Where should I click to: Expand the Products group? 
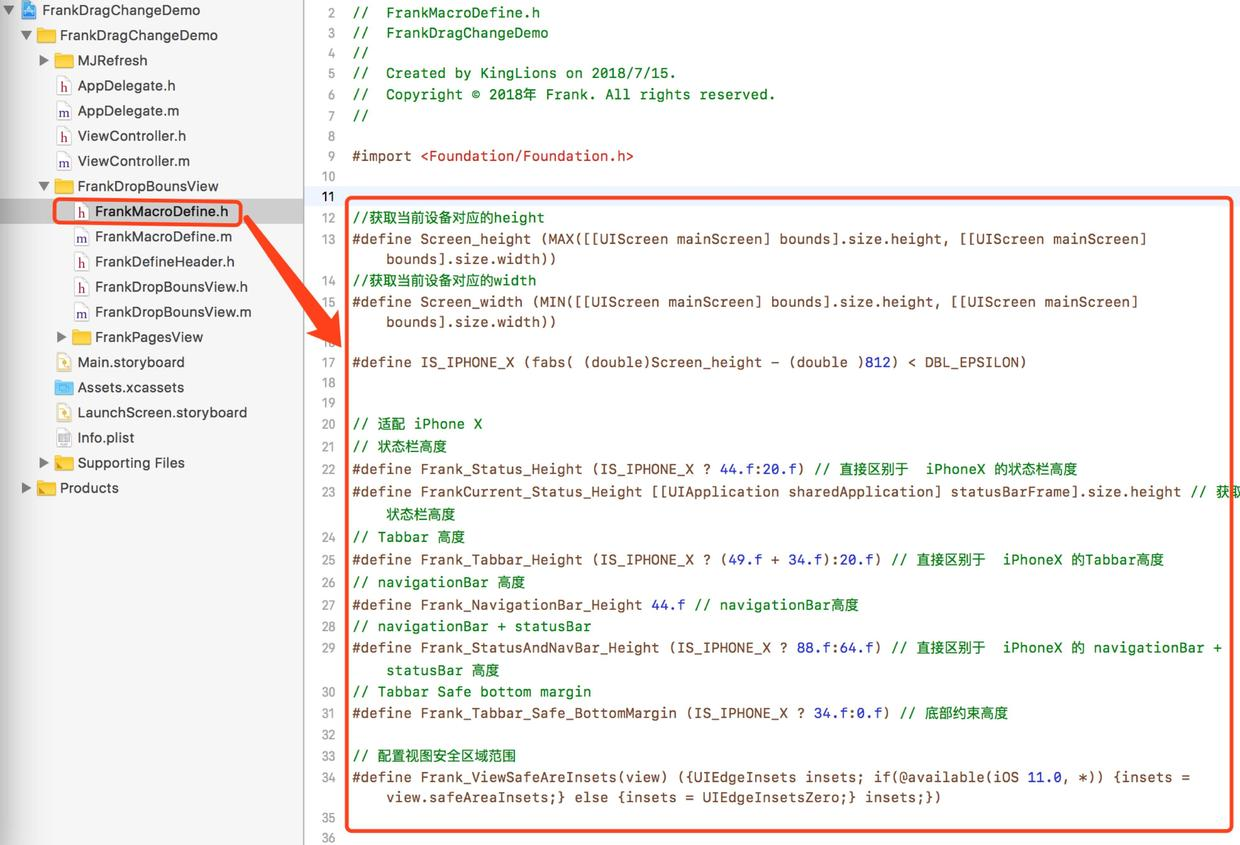tap(27, 488)
